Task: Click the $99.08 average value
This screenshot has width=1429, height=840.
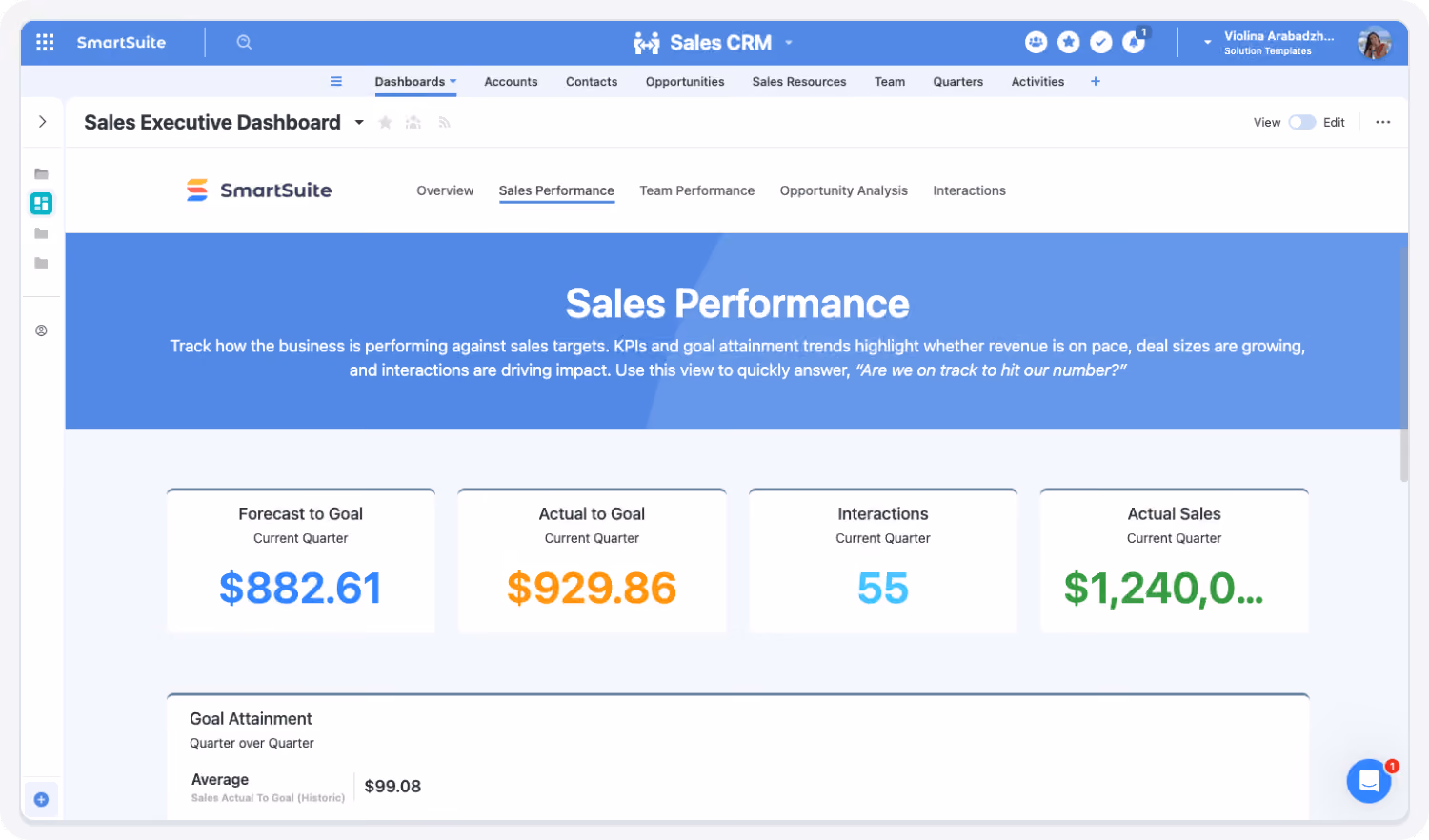Action: (x=392, y=787)
